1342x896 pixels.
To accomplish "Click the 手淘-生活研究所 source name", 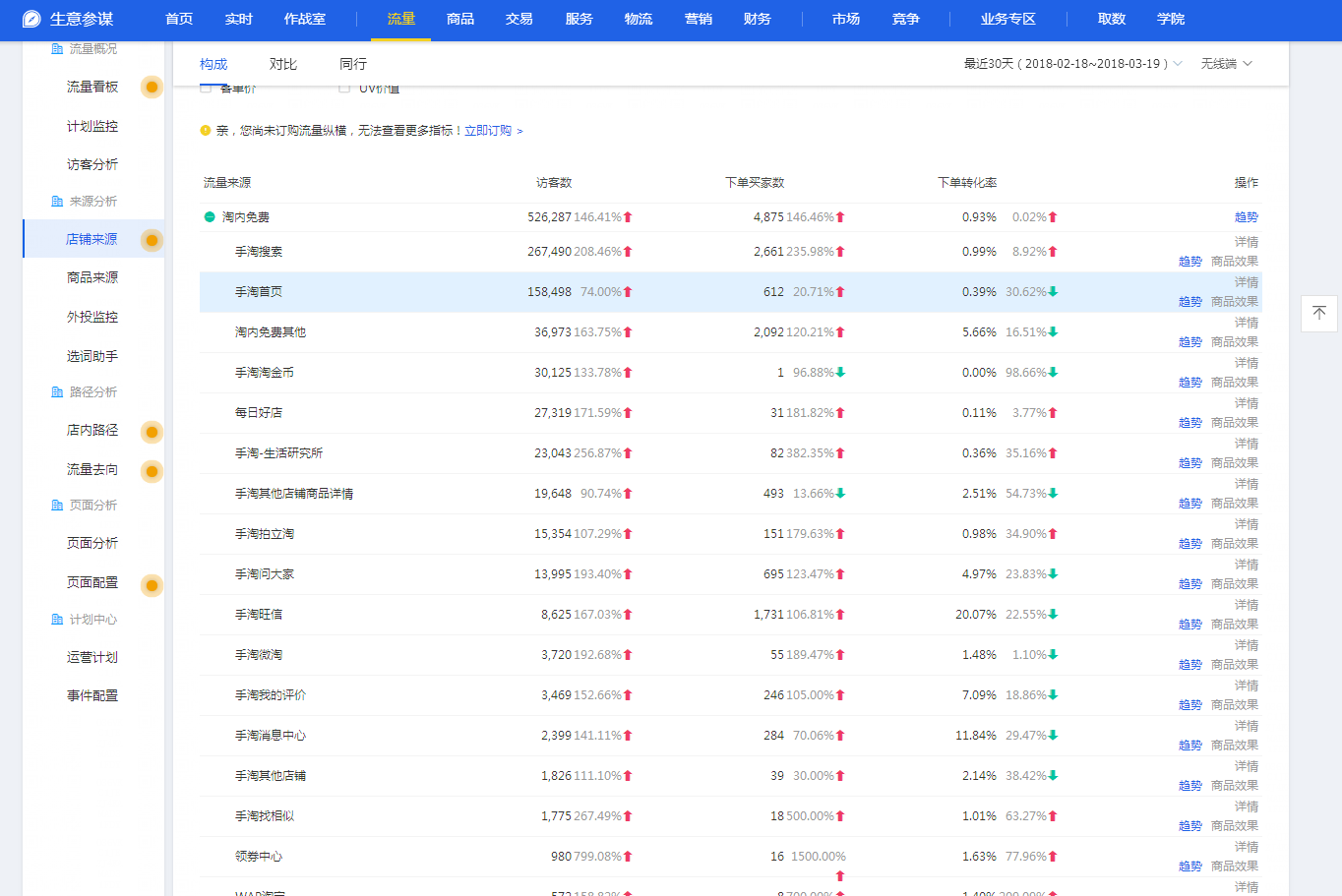I will (278, 452).
